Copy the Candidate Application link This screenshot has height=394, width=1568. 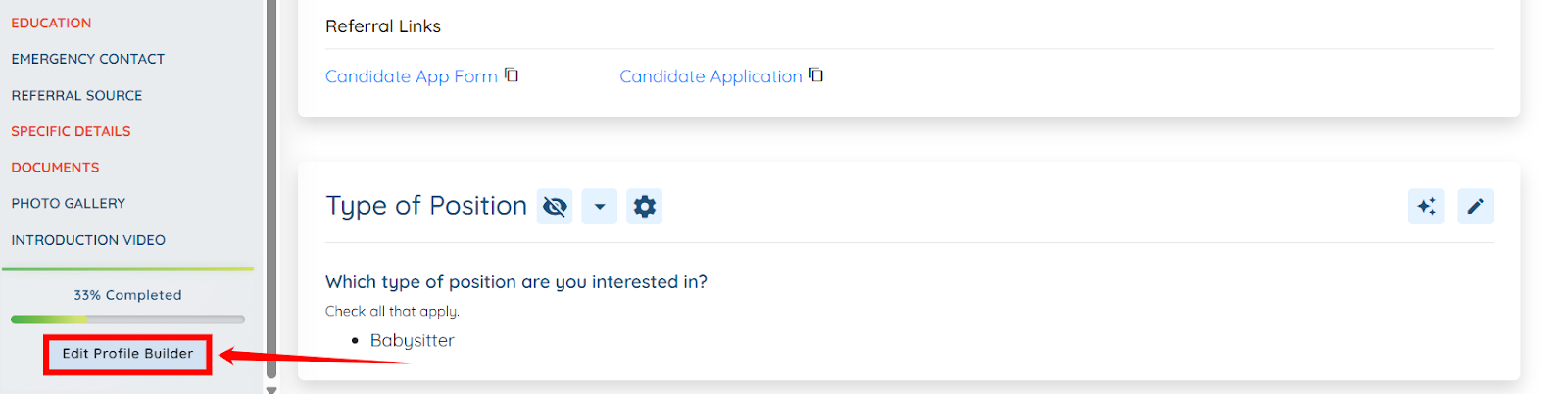point(816,75)
